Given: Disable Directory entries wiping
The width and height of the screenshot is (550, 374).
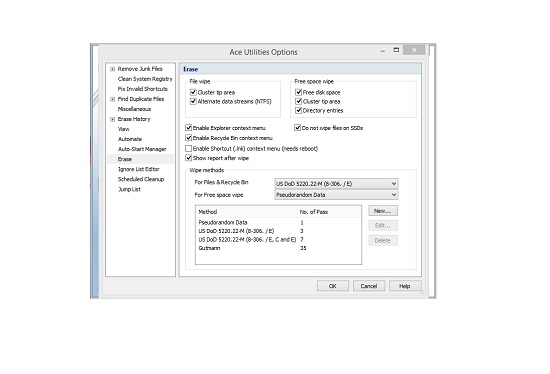Looking at the screenshot, I should click(299, 111).
